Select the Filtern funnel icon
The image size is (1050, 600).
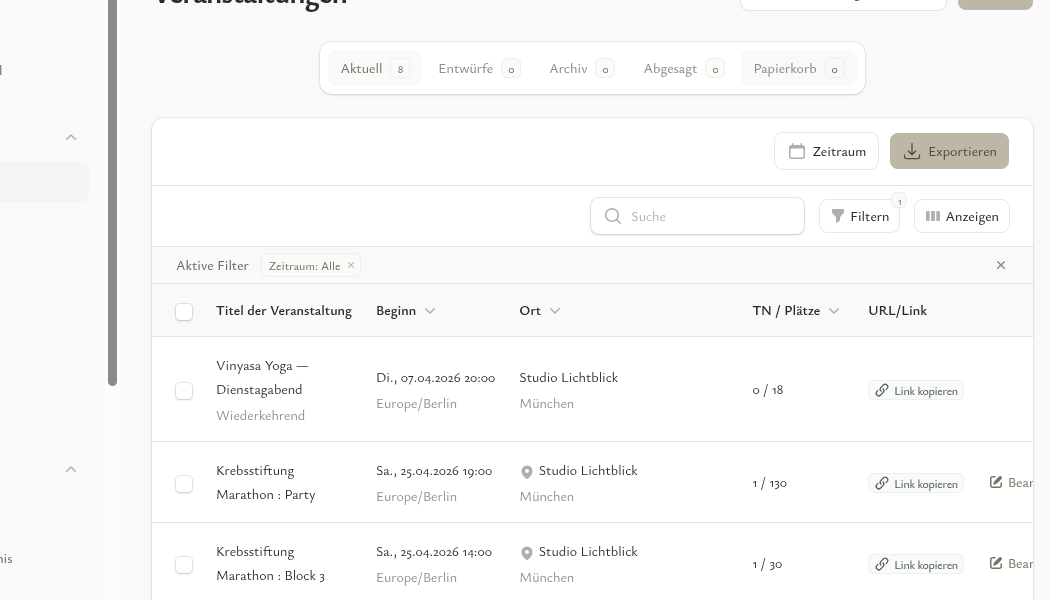838,216
